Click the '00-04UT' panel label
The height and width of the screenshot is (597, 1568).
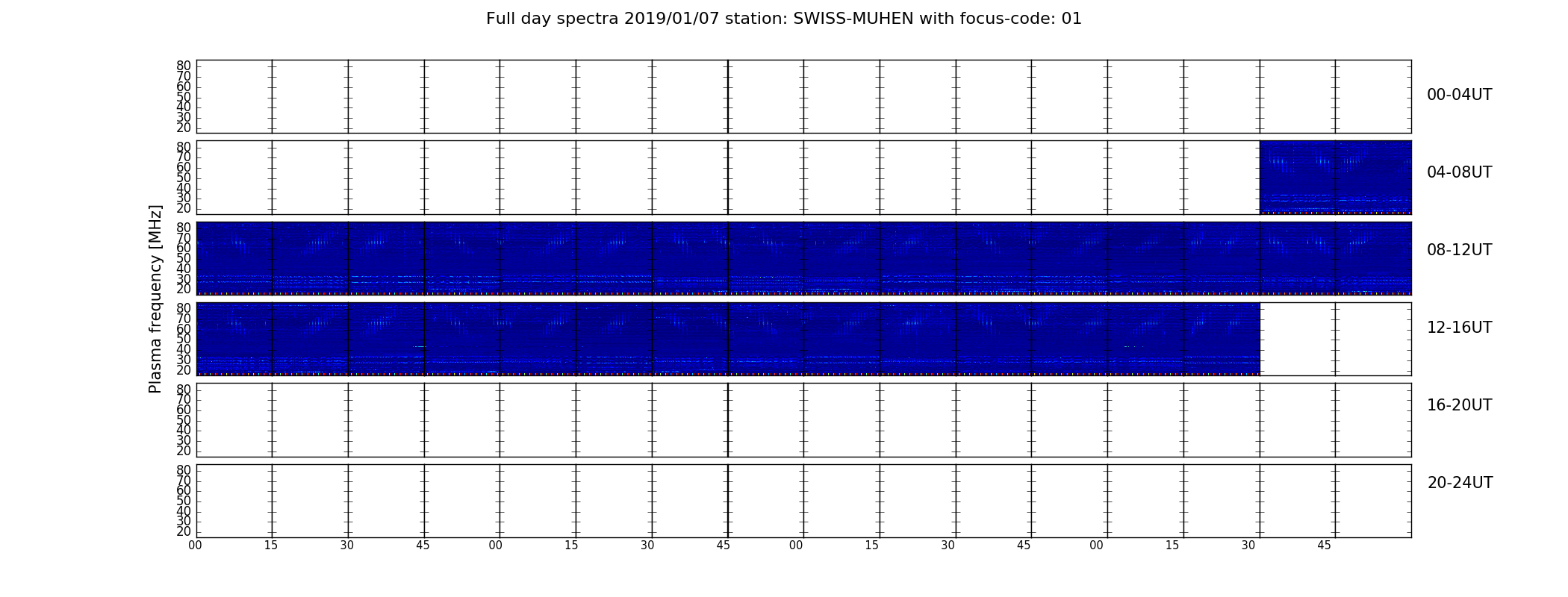[x=1459, y=95]
